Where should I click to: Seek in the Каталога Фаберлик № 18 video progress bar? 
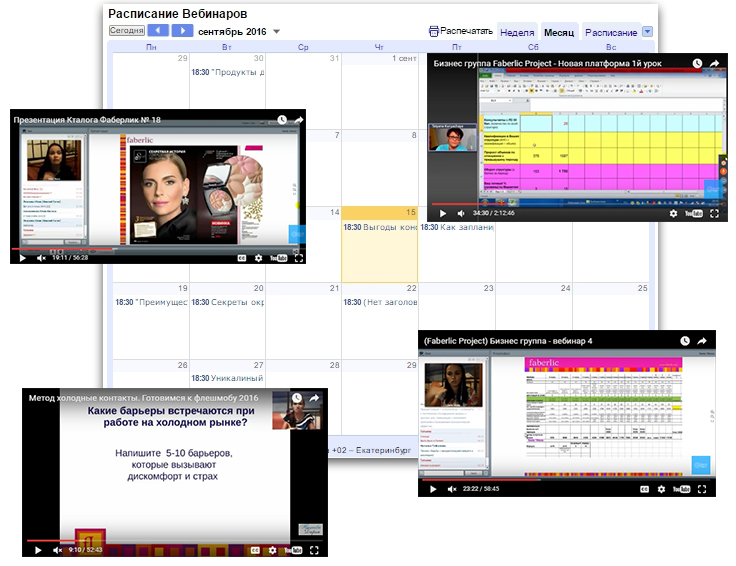click(x=158, y=249)
